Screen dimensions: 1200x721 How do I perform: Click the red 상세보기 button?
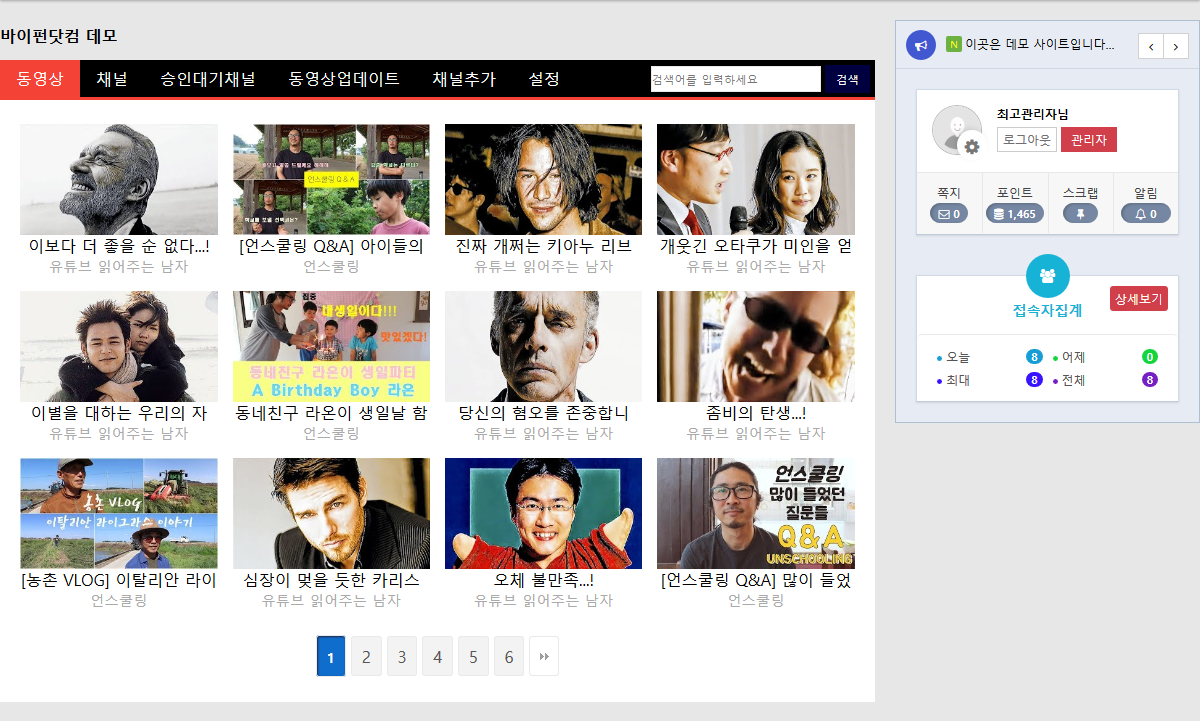tap(1138, 298)
